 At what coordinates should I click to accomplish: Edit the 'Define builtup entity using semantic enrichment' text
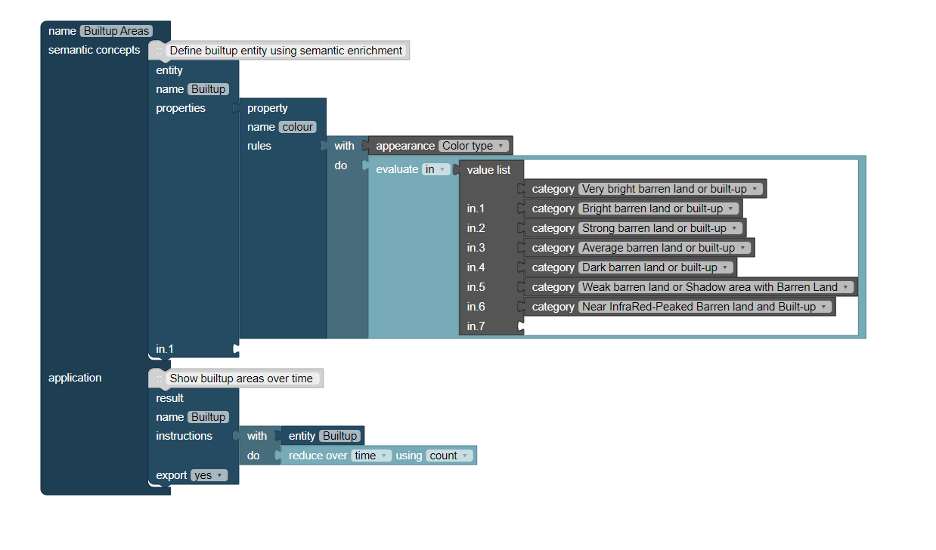point(286,50)
